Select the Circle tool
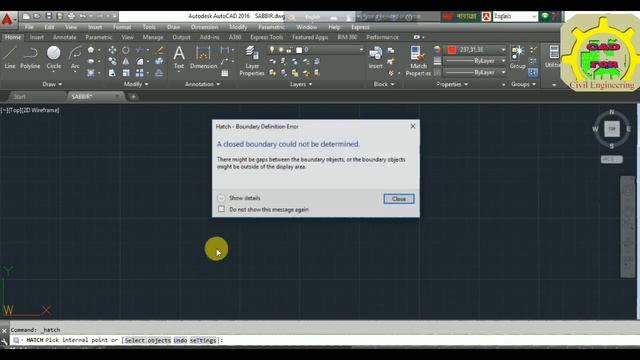This screenshot has width=640, height=360. 53,57
